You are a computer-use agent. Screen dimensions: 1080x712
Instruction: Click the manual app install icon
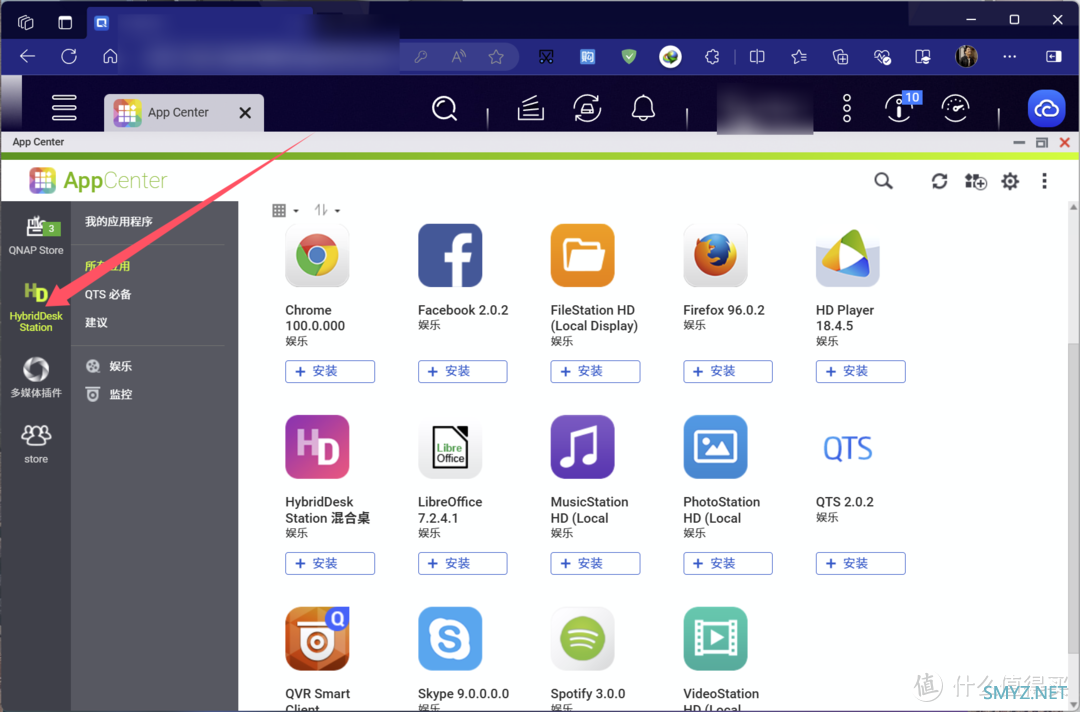(975, 181)
